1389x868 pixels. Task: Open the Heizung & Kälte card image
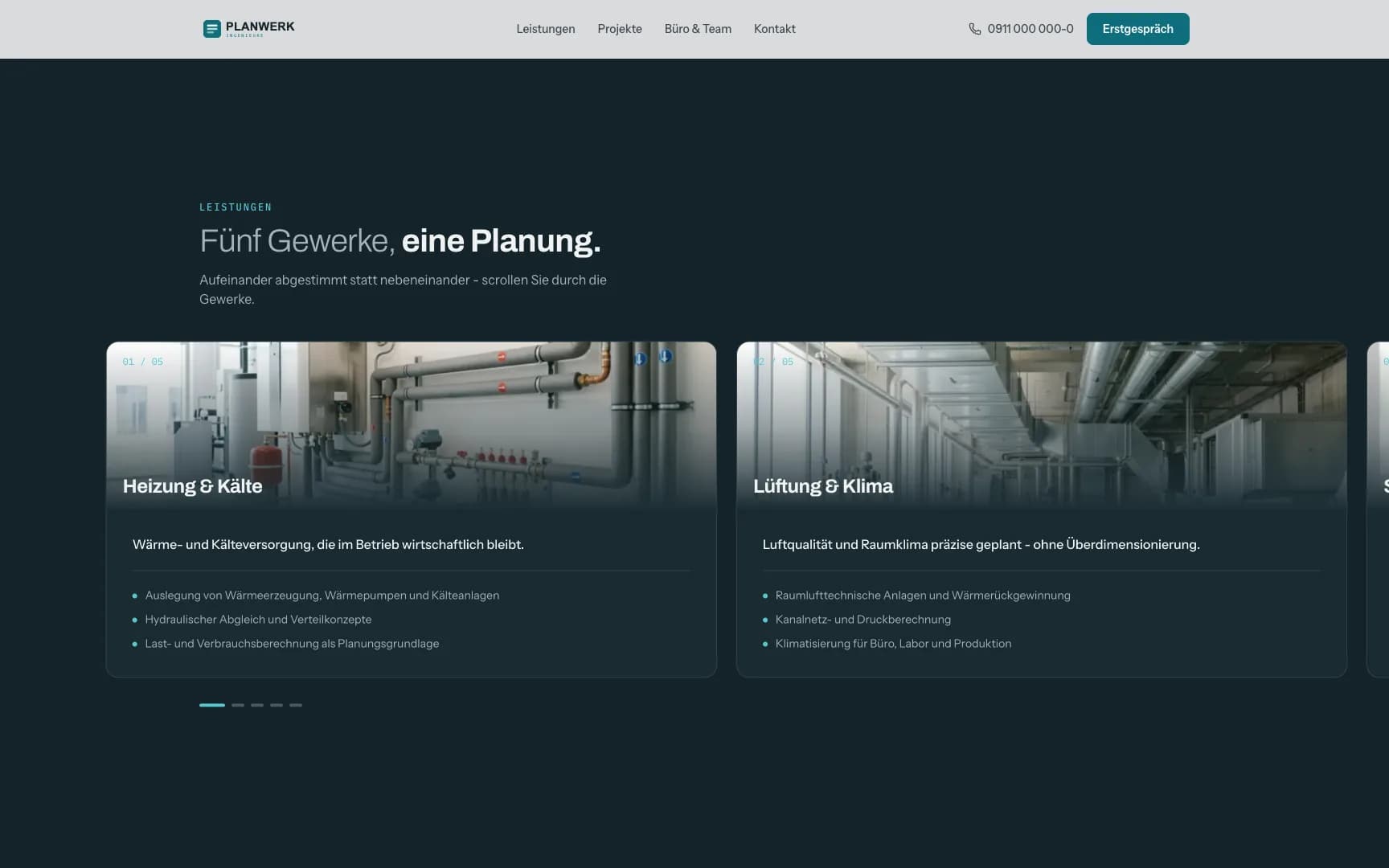[x=412, y=426]
